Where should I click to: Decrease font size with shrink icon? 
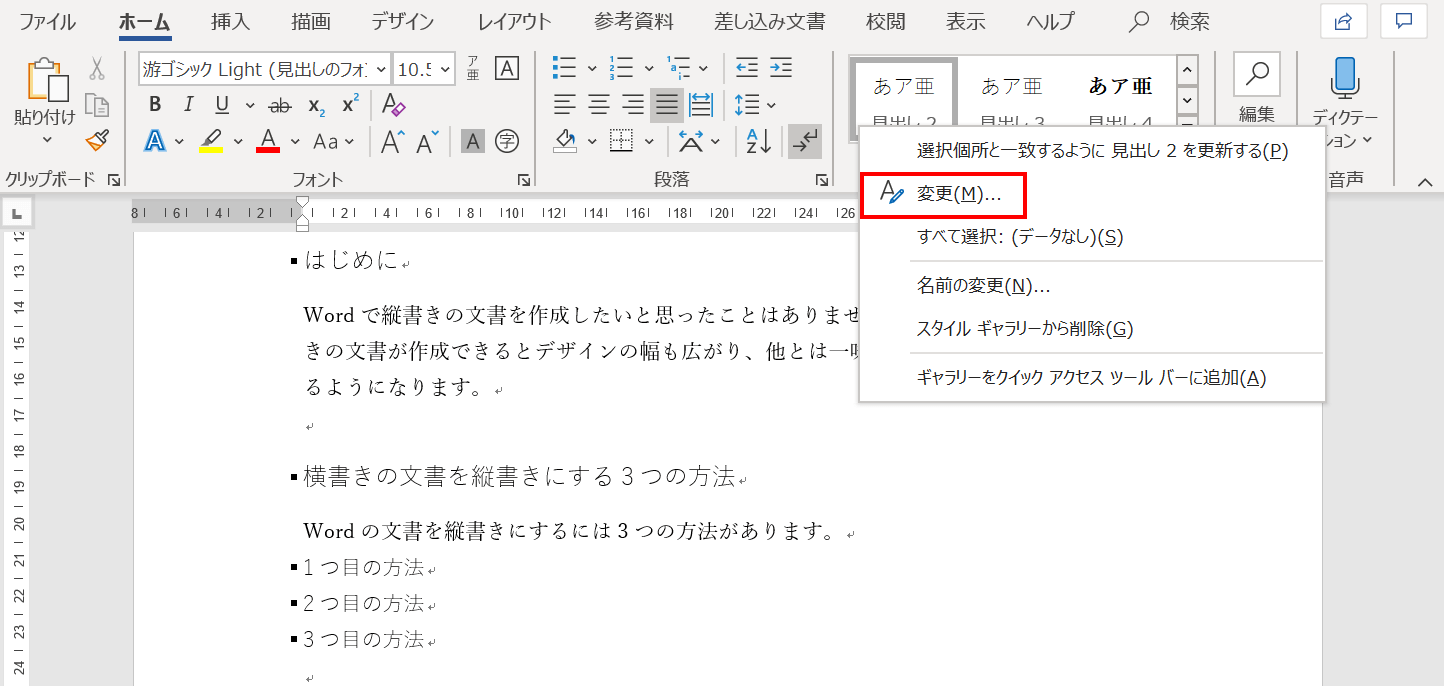tap(428, 141)
